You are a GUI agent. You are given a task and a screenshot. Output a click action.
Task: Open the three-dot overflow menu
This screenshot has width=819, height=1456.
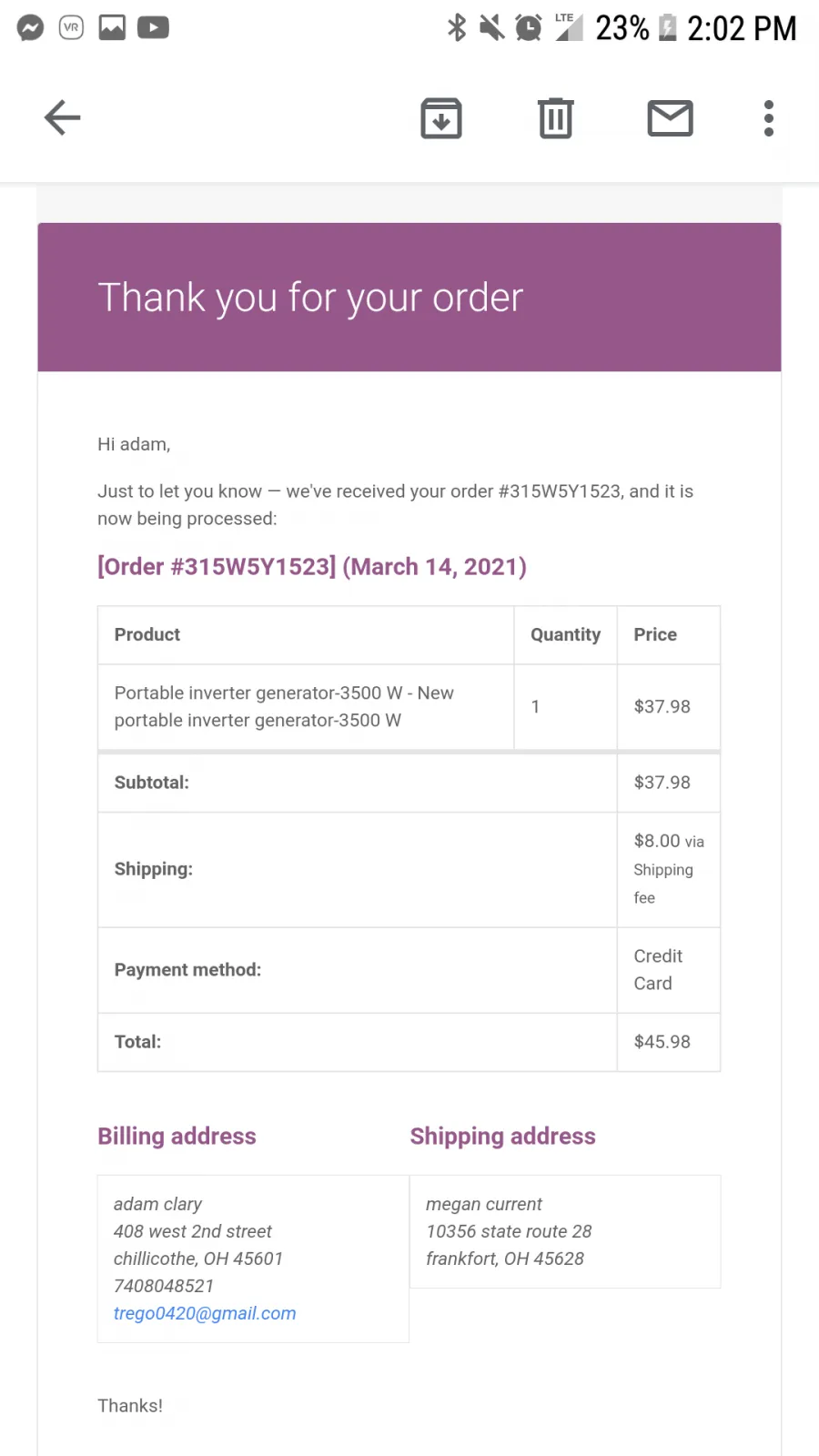pos(769,118)
